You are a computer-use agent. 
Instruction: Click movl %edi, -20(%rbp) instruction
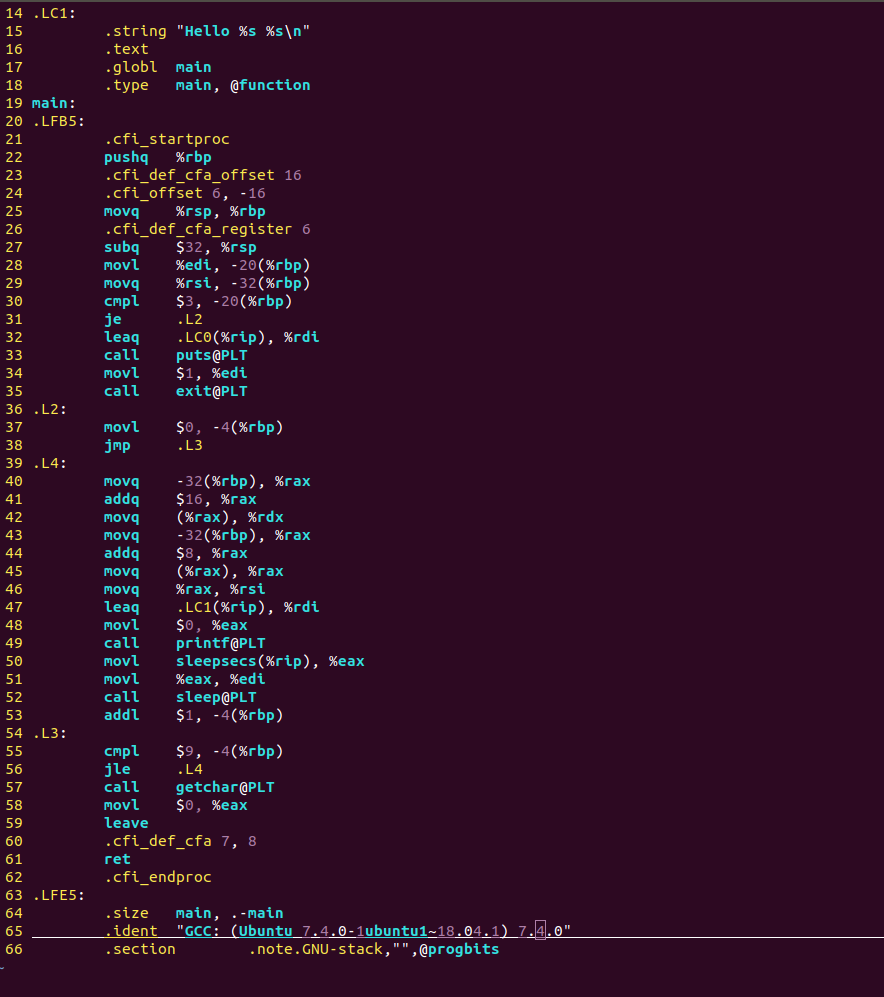point(207,265)
